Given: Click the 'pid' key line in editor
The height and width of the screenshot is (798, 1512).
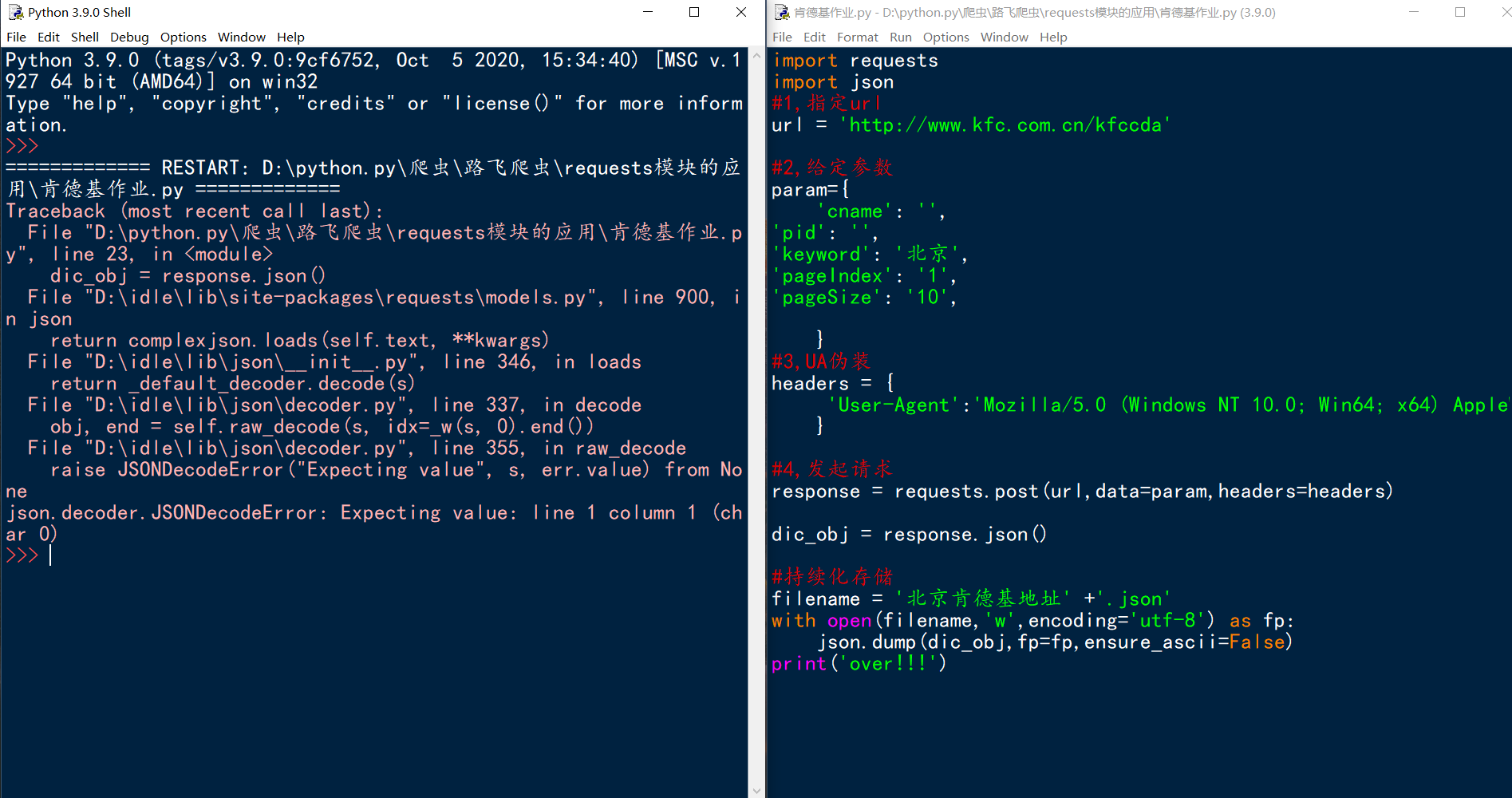Looking at the screenshot, I should (825, 233).
